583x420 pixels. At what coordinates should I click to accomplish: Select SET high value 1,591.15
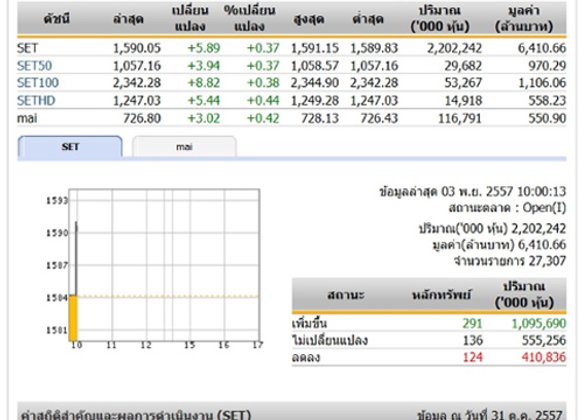(x=315, y=48)
